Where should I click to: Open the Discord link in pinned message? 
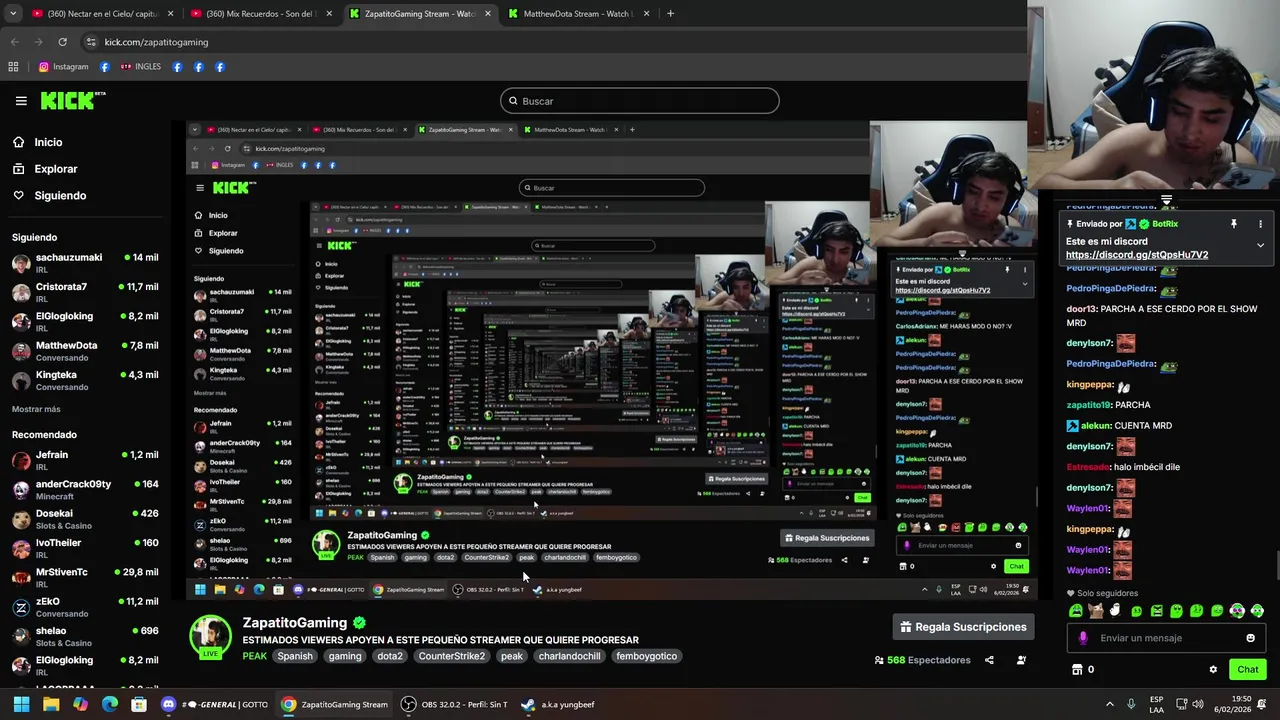[1137, 255]
